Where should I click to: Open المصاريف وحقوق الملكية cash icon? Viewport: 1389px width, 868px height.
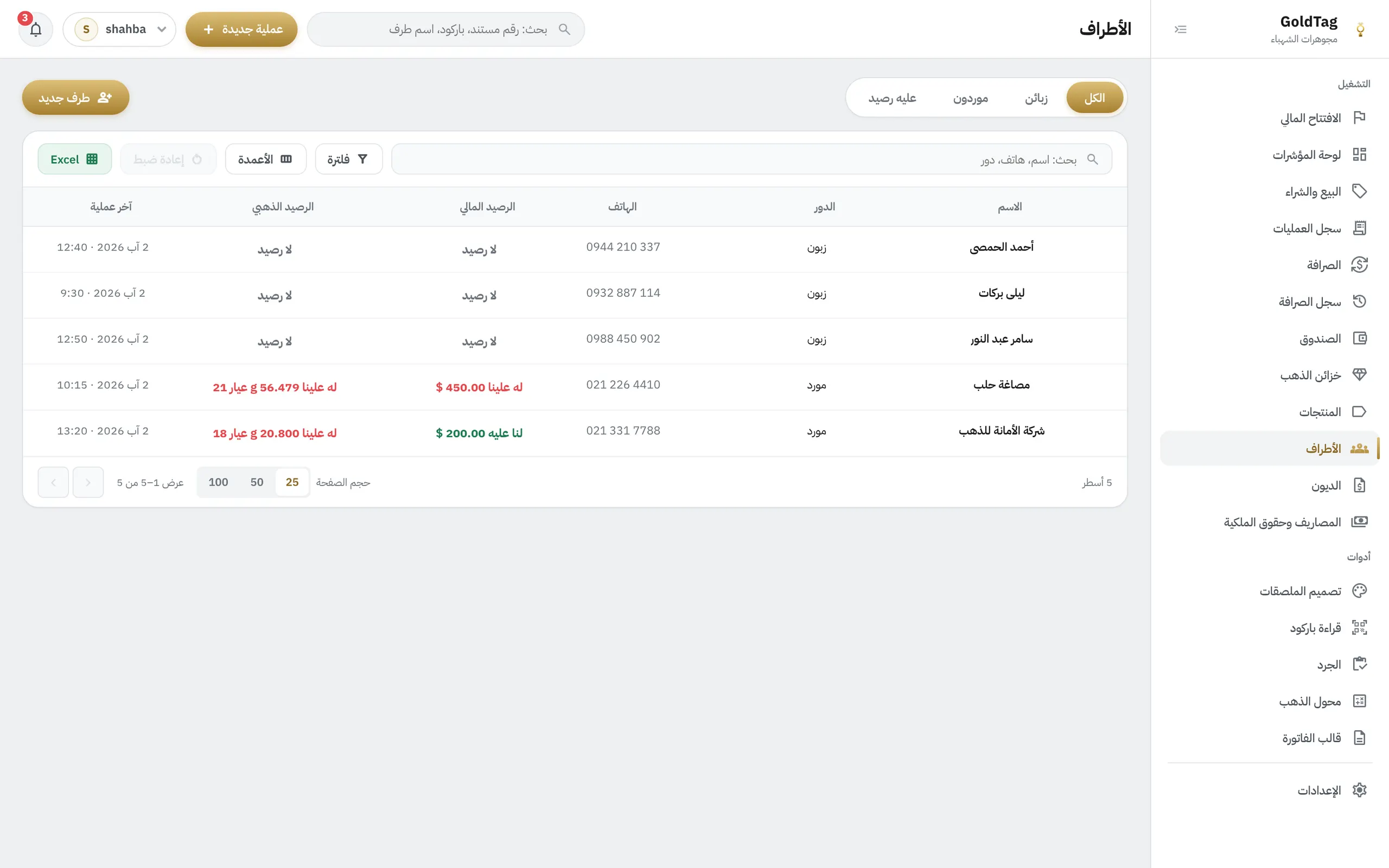1359,522
